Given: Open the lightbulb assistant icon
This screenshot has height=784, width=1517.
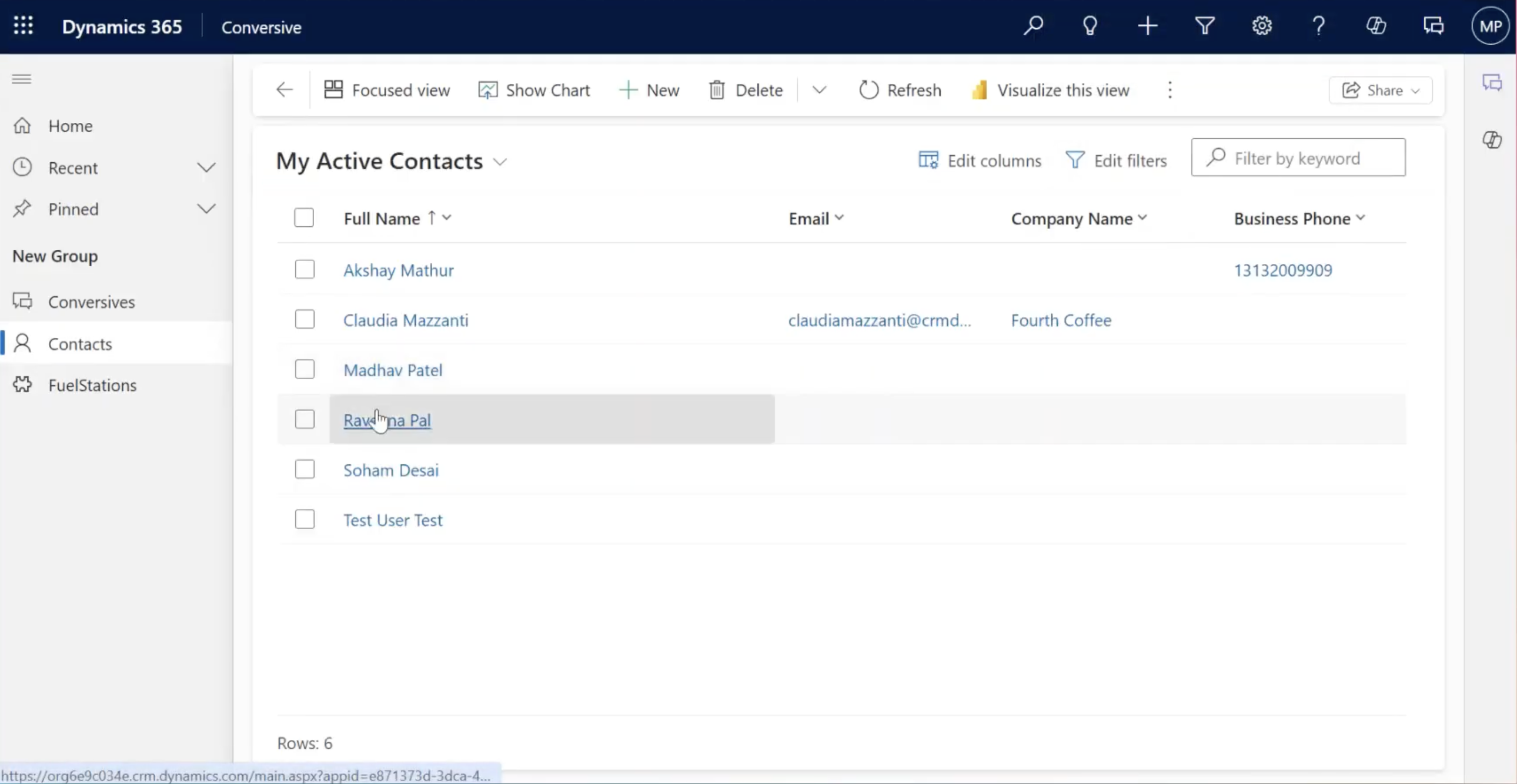Looking at the screenshot, I should (x=1090, y=26).
